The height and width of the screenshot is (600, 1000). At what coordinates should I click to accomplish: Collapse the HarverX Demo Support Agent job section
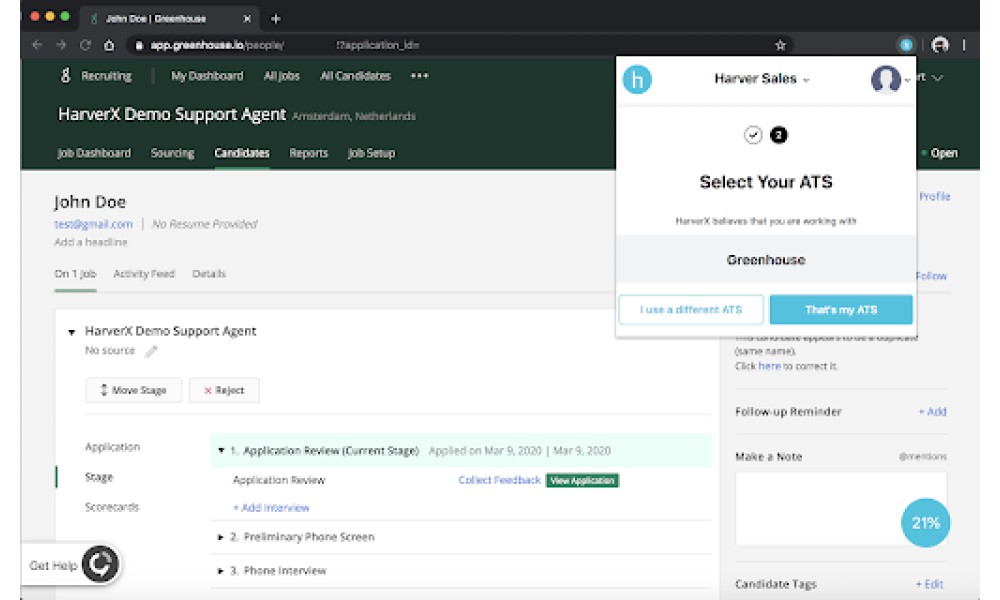click(71, 332)
